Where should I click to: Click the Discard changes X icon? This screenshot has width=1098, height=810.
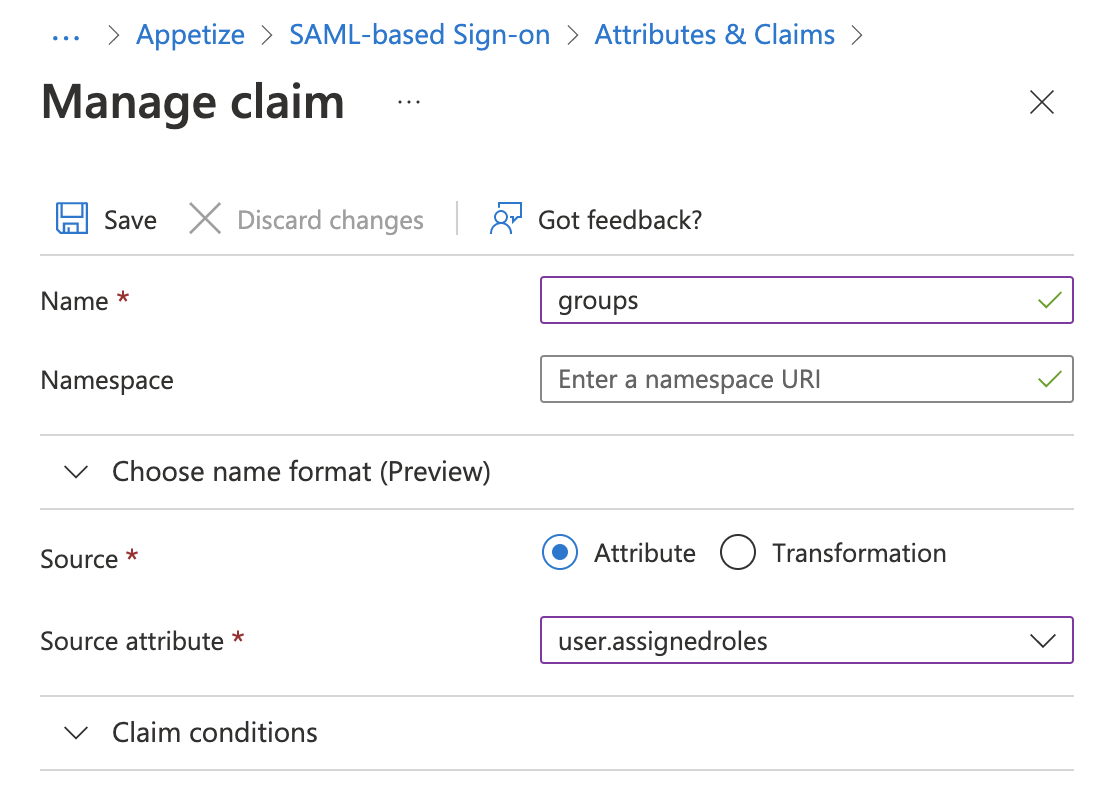click(205, 219)
